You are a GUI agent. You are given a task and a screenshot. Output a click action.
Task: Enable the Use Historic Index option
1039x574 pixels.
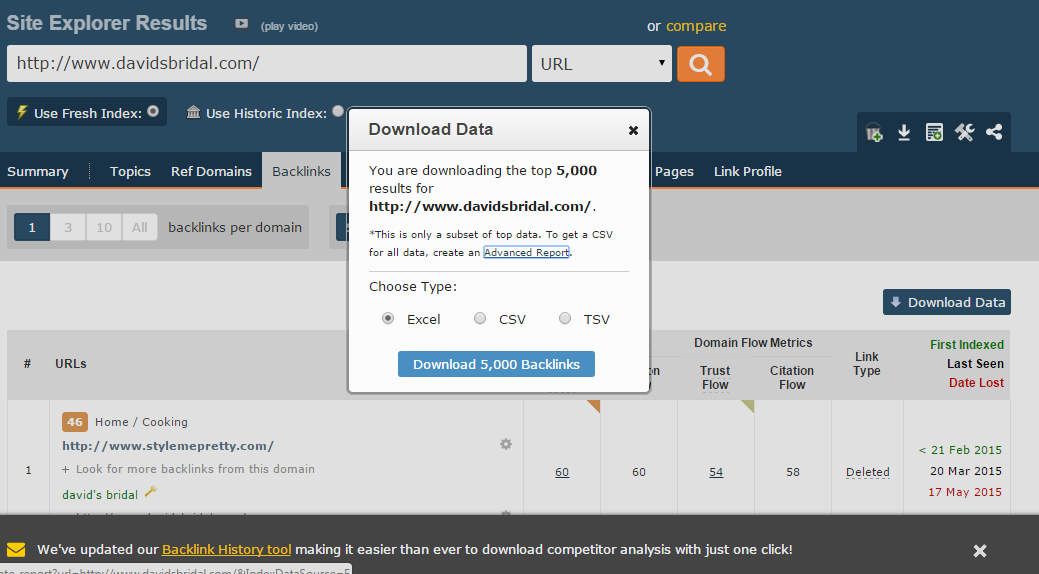338,111
